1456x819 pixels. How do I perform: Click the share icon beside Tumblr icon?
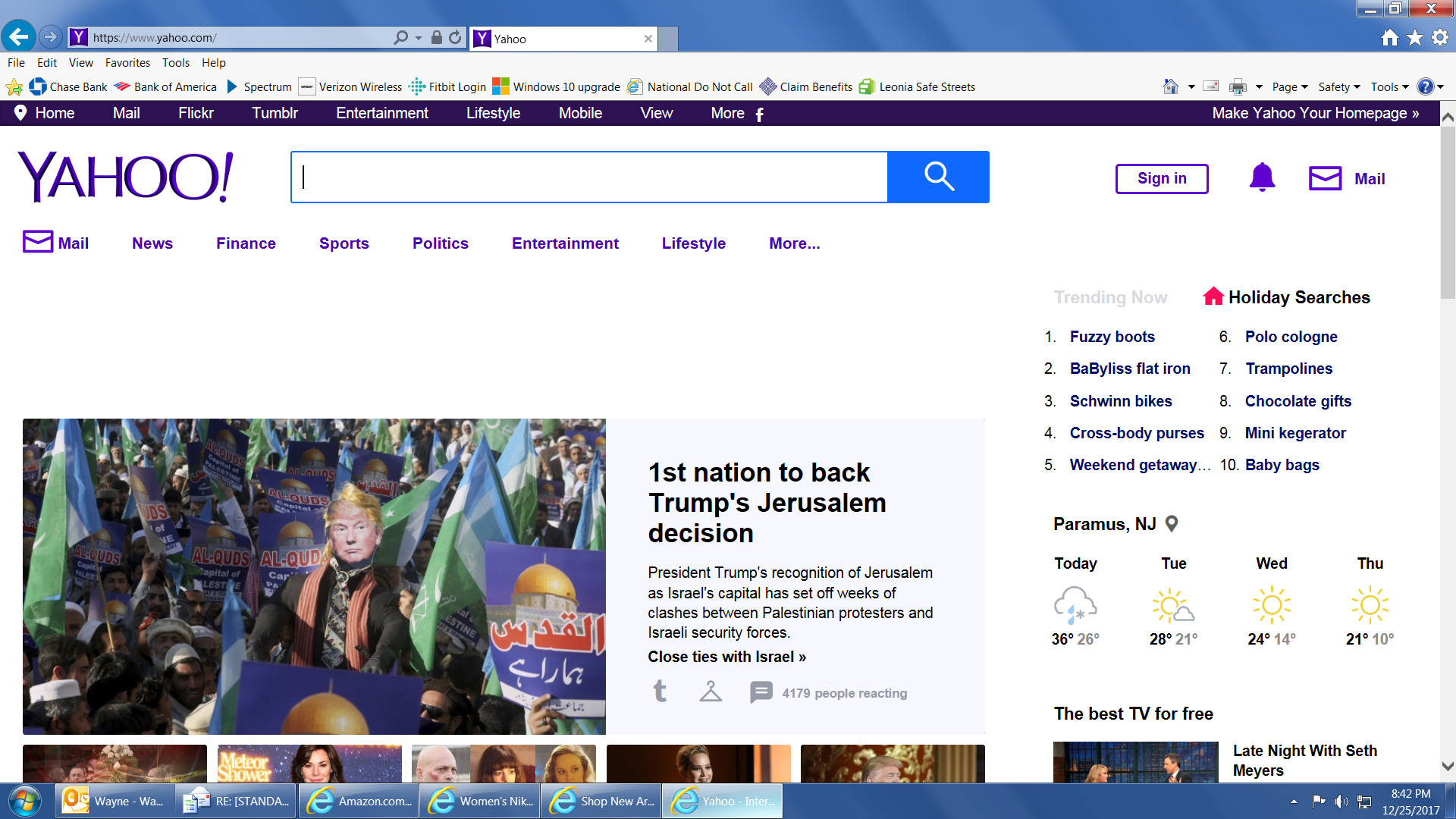[711, 692]
